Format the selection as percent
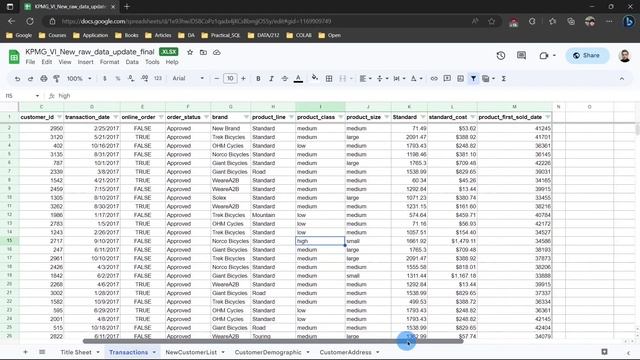 coord(118,78)
